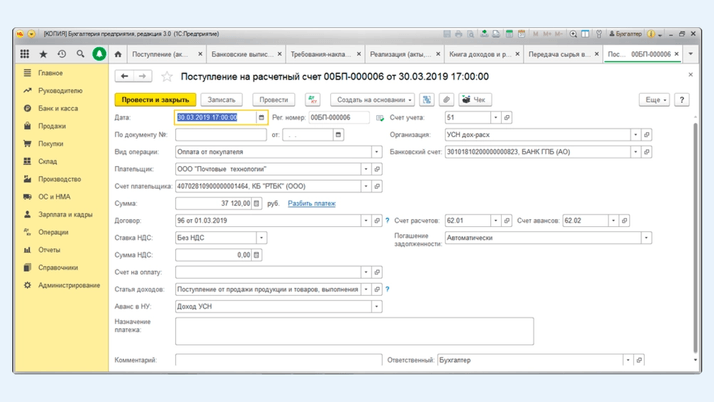The width and height of the screenshot is (714, 402).
Task: Add document to favorites star
Action: [167, 76]
